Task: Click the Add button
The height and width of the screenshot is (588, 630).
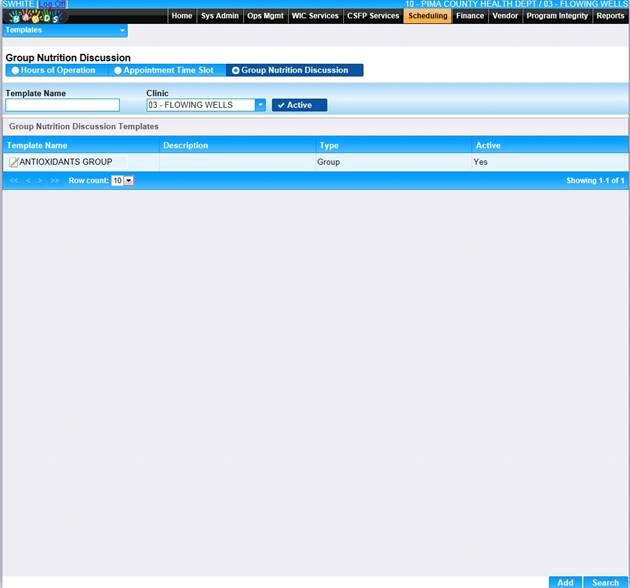Action: [565, 582]
